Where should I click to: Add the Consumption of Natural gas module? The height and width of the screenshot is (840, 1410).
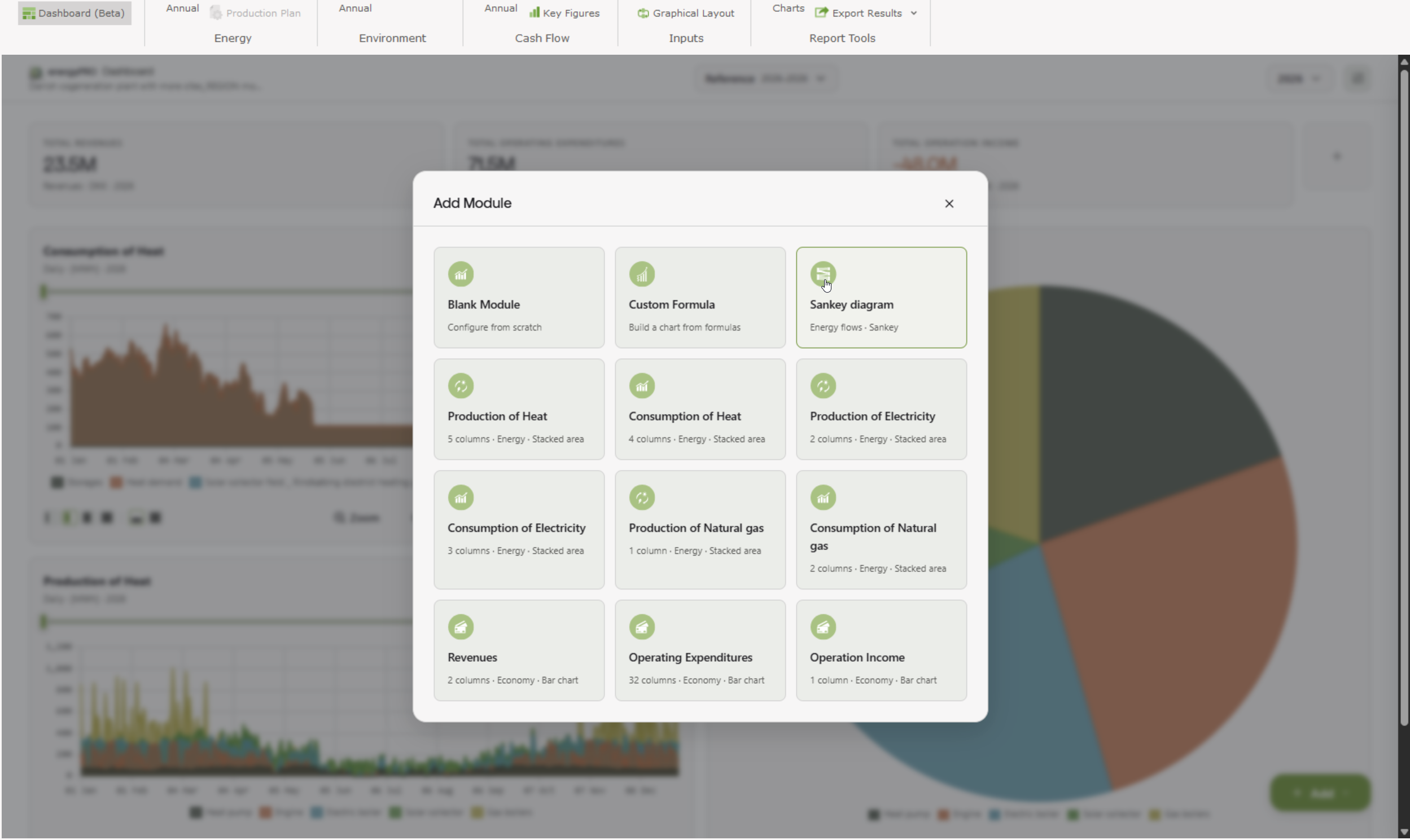click(x=882, y=530)
